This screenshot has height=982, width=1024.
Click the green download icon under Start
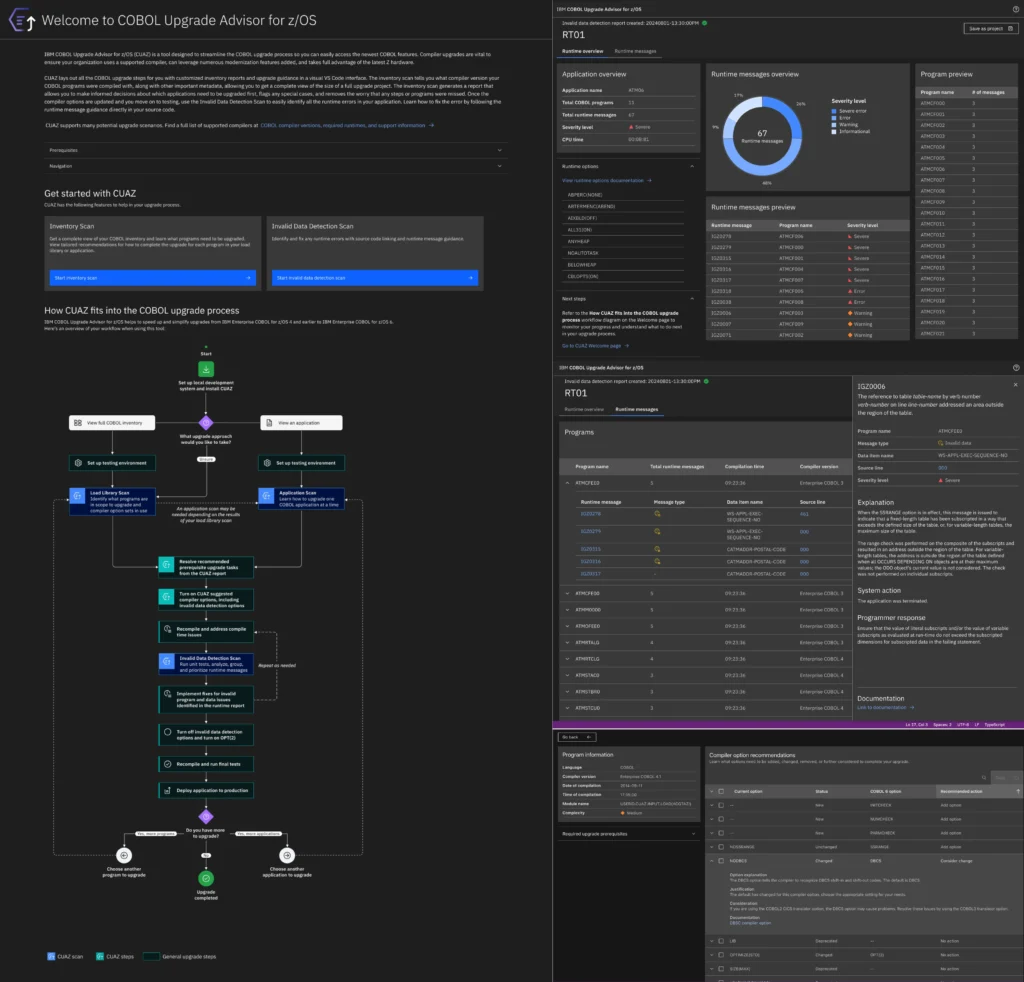pos(207,370)
